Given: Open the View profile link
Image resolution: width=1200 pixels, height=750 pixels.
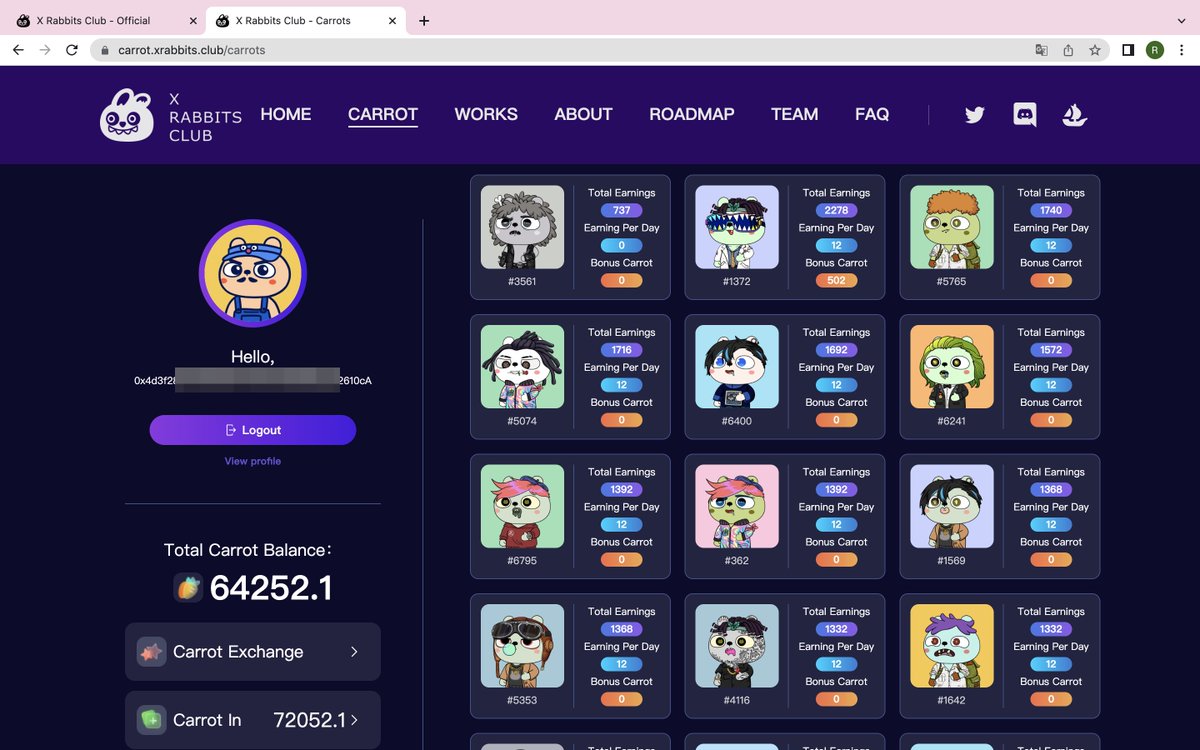Looking at the screenshot, I should point(253,461).
